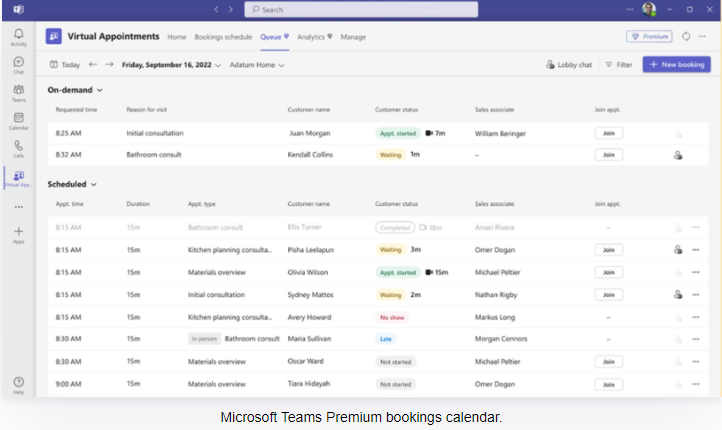The image size is (722, 430).
Task: Join Olivia Wilson's appointment
Action: point(609,272)
